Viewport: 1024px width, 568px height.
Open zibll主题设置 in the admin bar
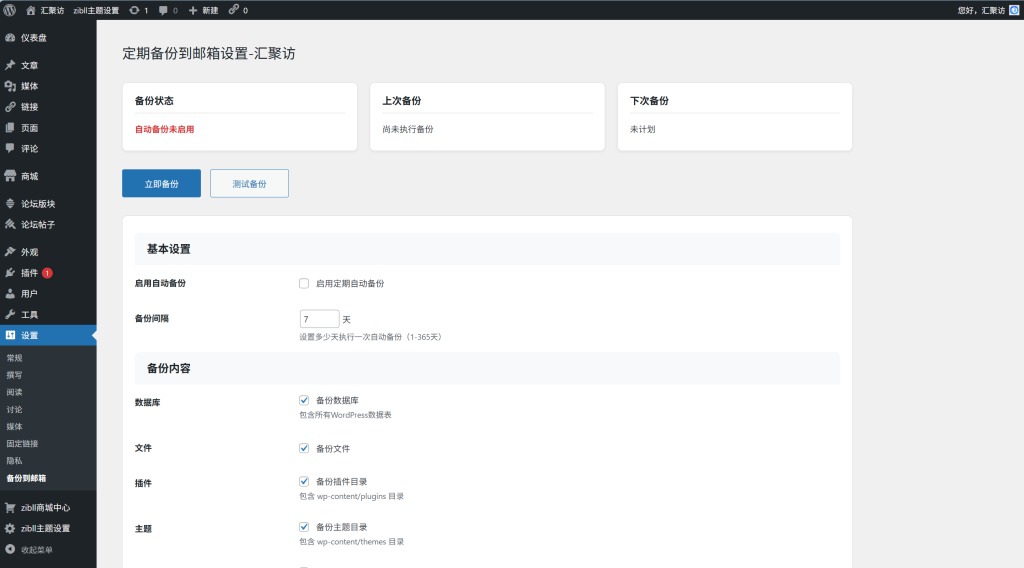click(x=96, y=10)
